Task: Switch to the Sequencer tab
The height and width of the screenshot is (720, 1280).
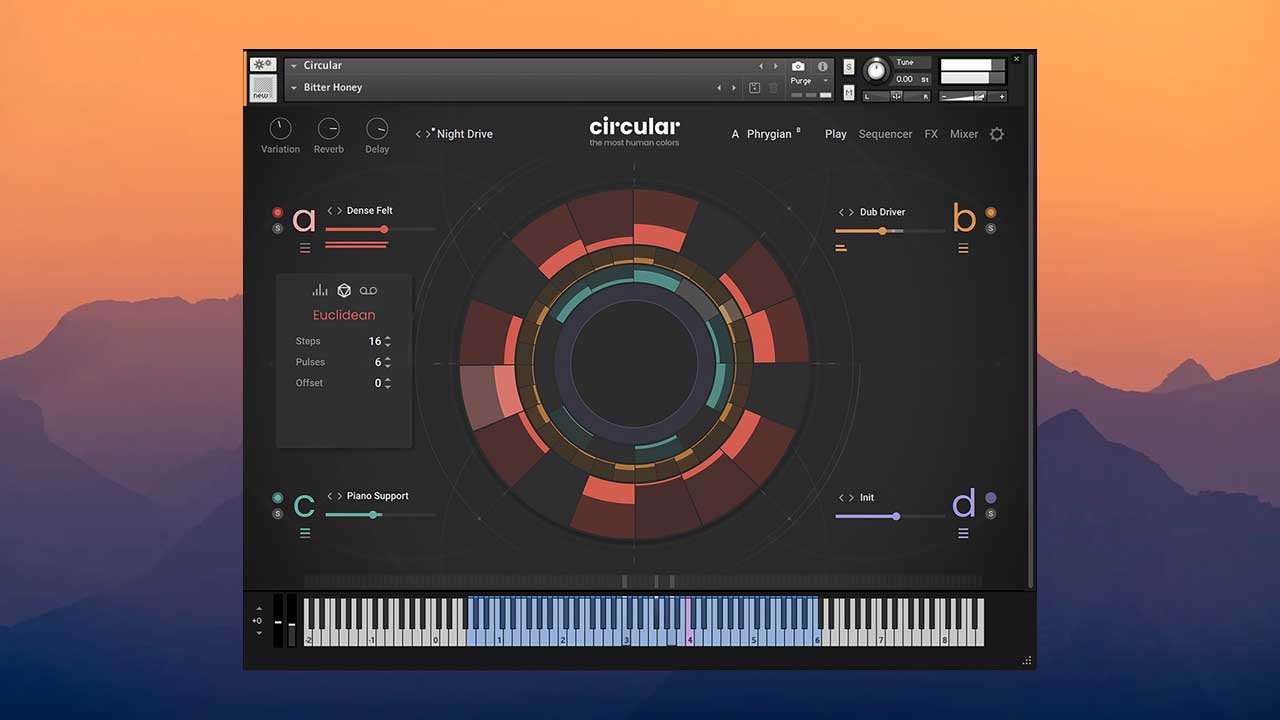Action: [885, 133]
